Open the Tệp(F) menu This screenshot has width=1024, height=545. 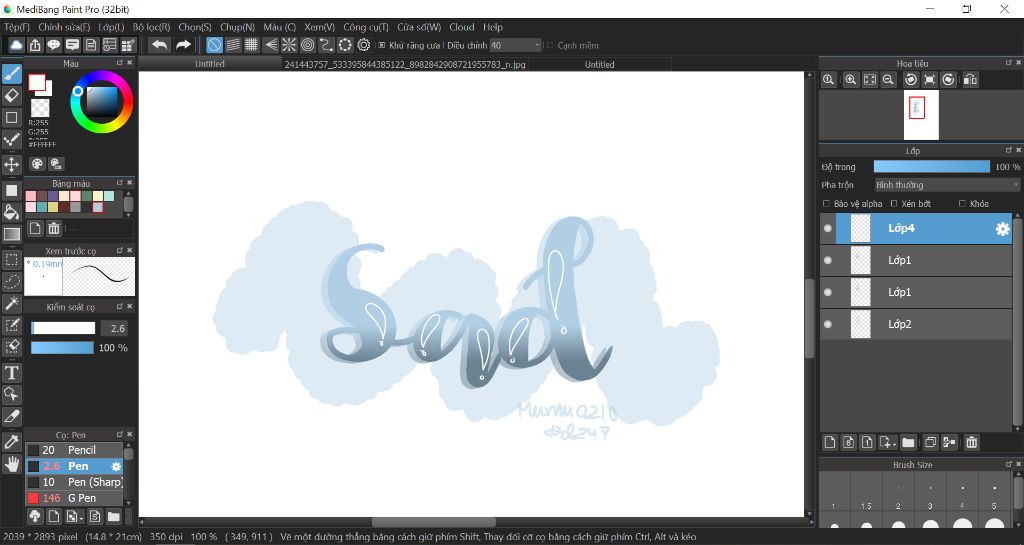click(17, 27)
